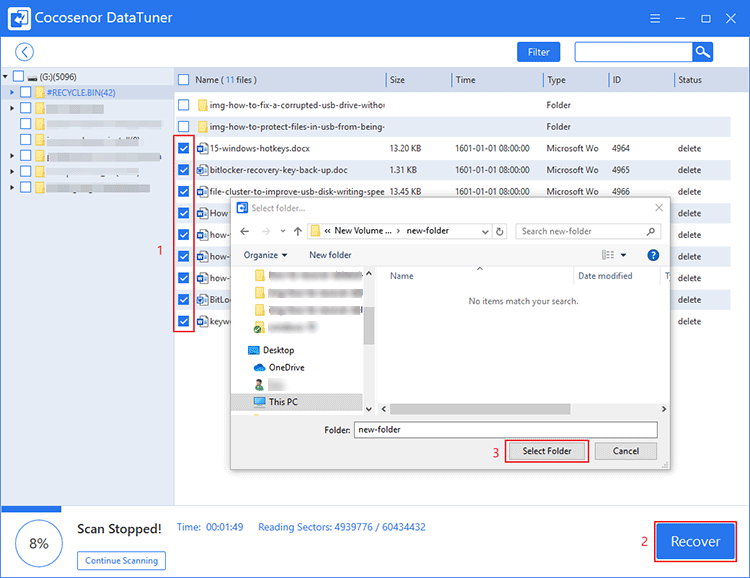Select Desktop icon in dialog navigation pane
Screen dimensions: 750x578
point(254,350)
